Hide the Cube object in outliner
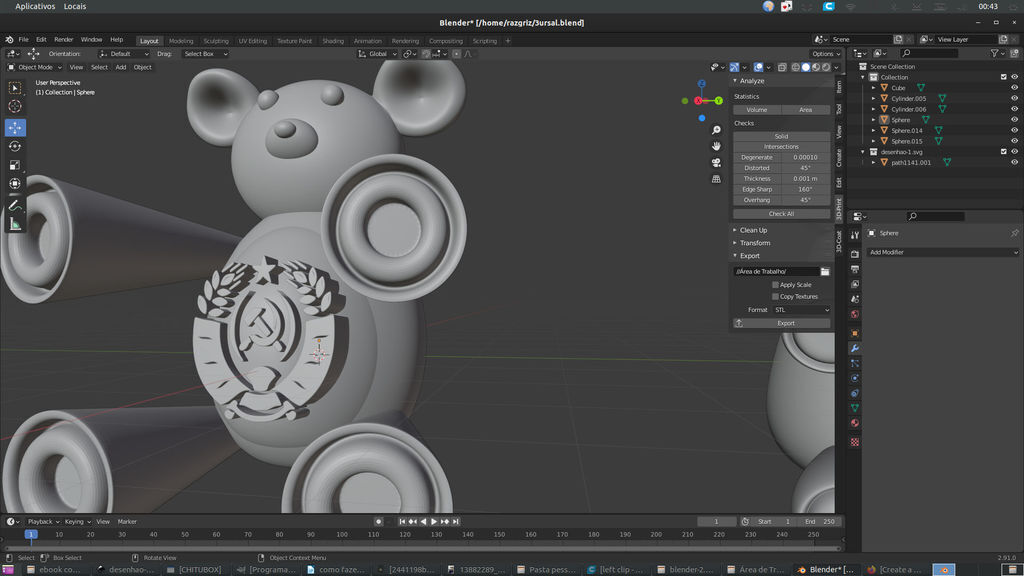The height and width of the screenshot is (576, 1024). click(x=1014, y=88)
